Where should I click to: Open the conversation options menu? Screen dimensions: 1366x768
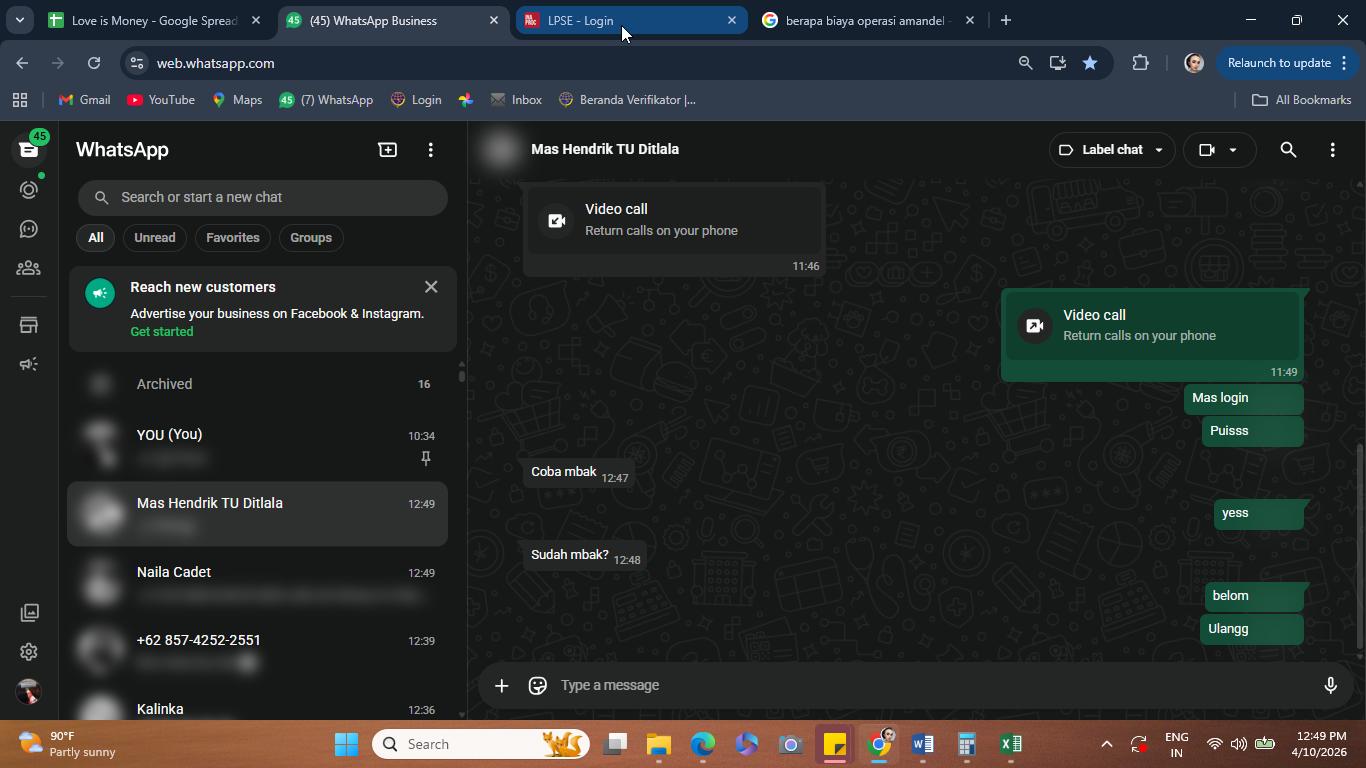coord(1332,150)
